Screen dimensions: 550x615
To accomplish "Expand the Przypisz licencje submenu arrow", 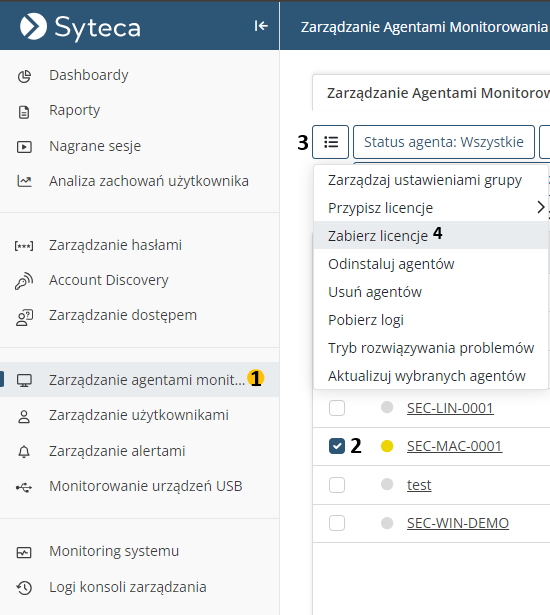I will 541,207.
